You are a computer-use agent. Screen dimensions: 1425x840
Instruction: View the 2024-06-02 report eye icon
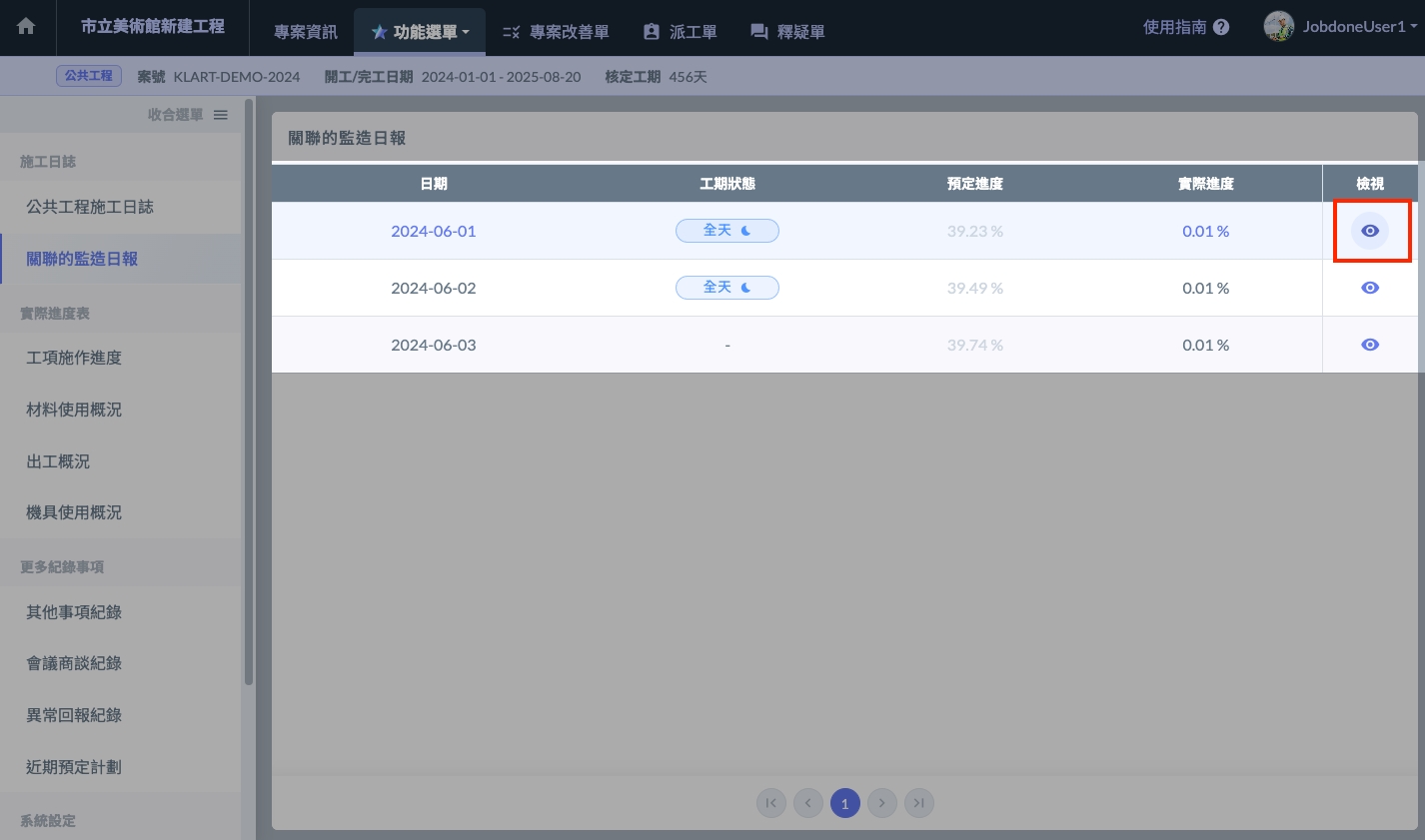coord(1369,288)
